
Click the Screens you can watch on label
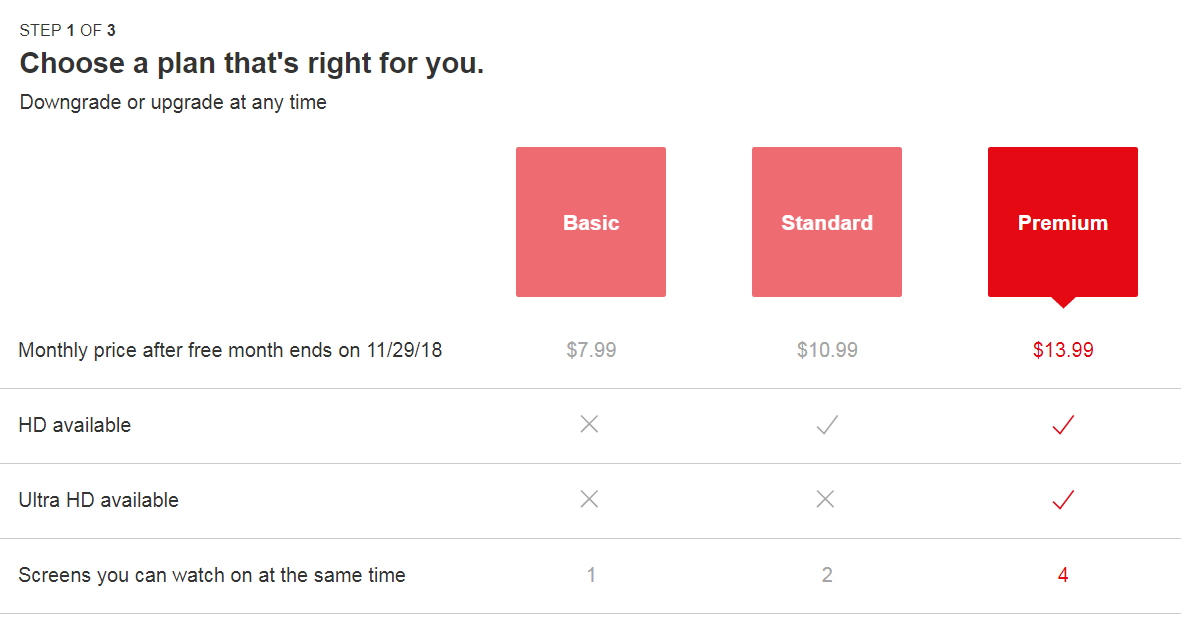pyautogui.click(x=211, y=575)
